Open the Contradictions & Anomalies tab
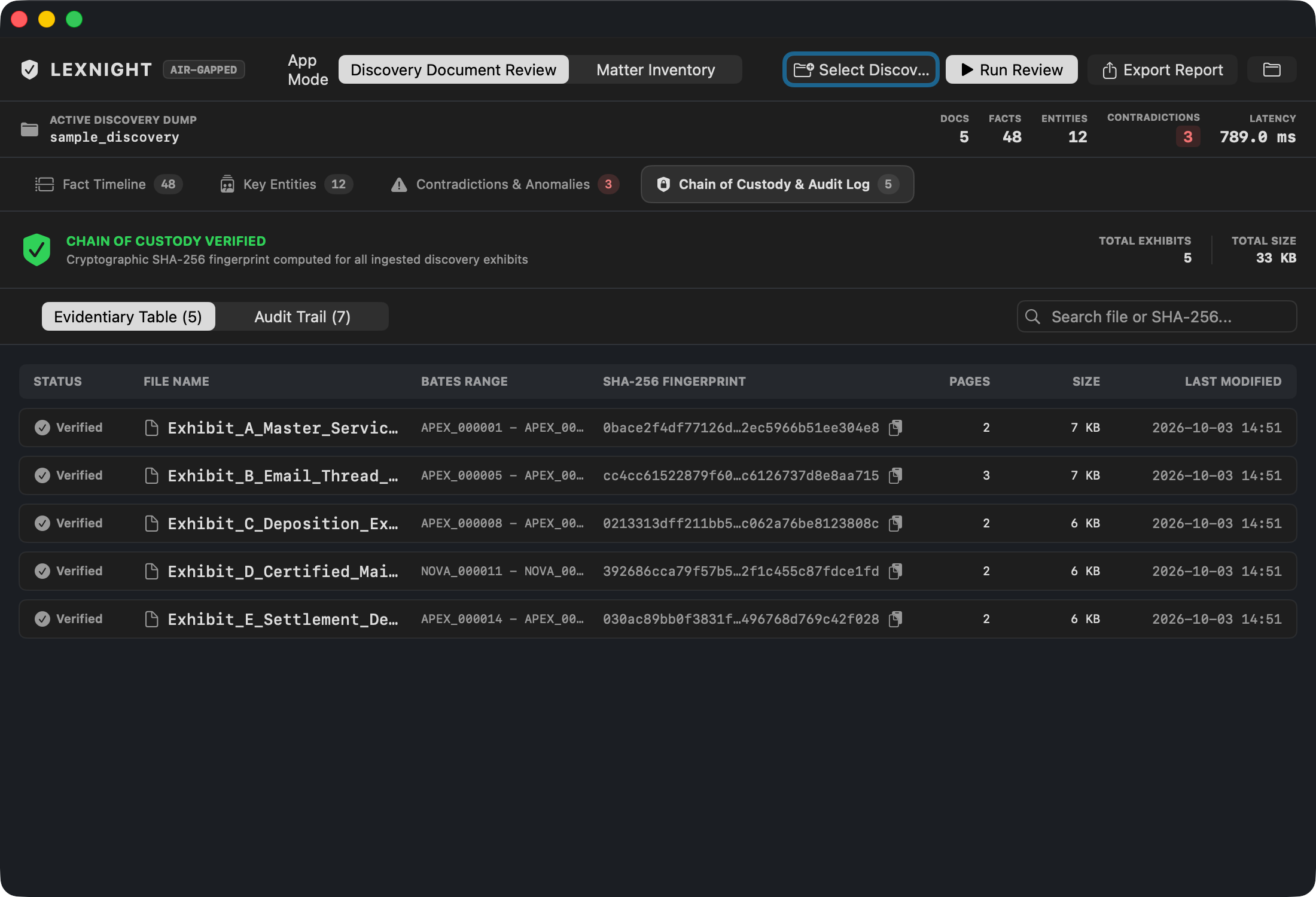Viewport: 1316px width, 897px height. pos(504,184)
